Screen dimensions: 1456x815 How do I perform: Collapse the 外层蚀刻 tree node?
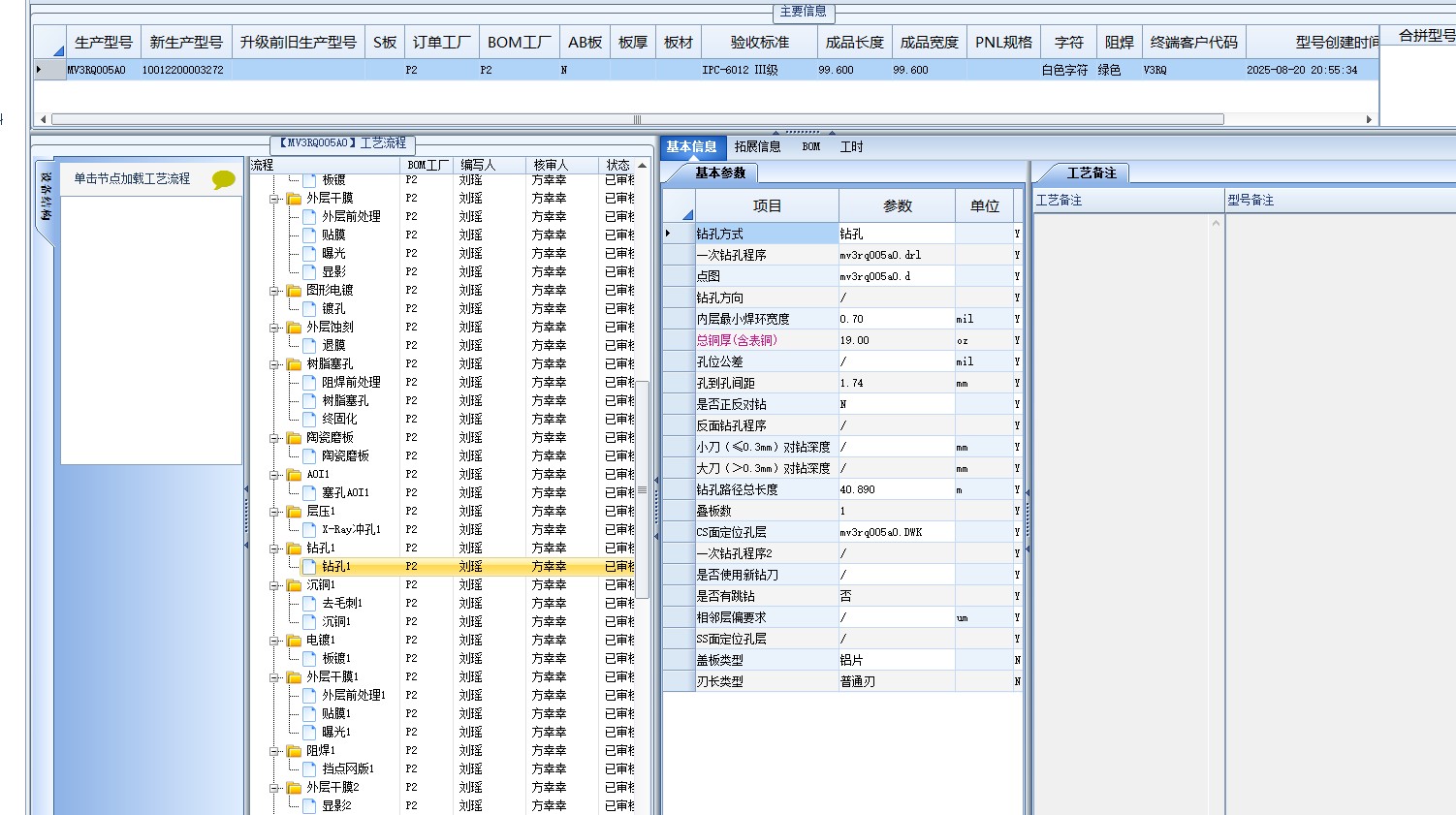click(274, 328)
